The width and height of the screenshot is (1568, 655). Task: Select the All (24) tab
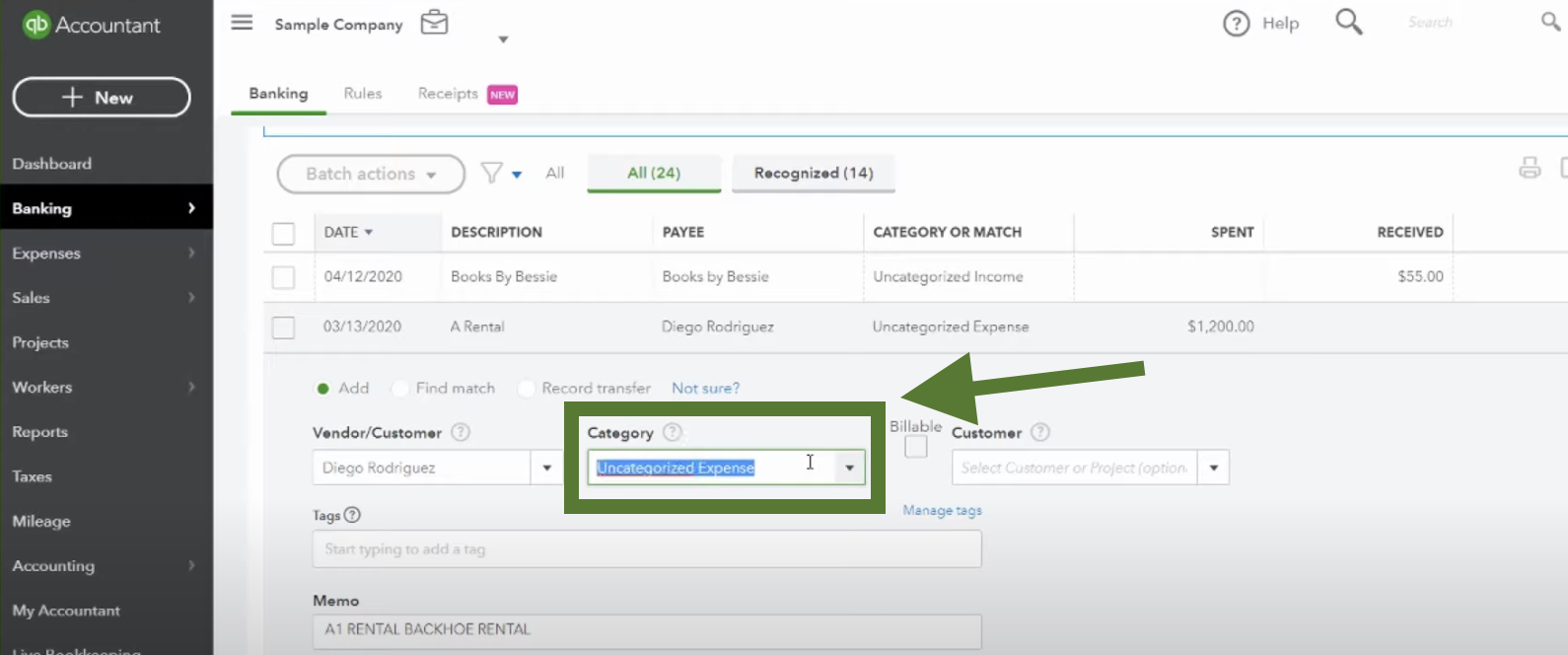[654, 173]
